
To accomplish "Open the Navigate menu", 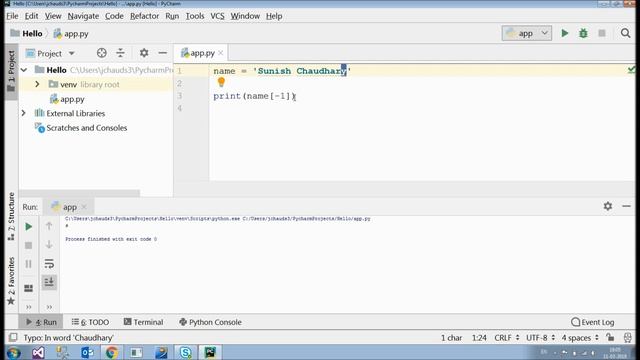I will 83,16.
